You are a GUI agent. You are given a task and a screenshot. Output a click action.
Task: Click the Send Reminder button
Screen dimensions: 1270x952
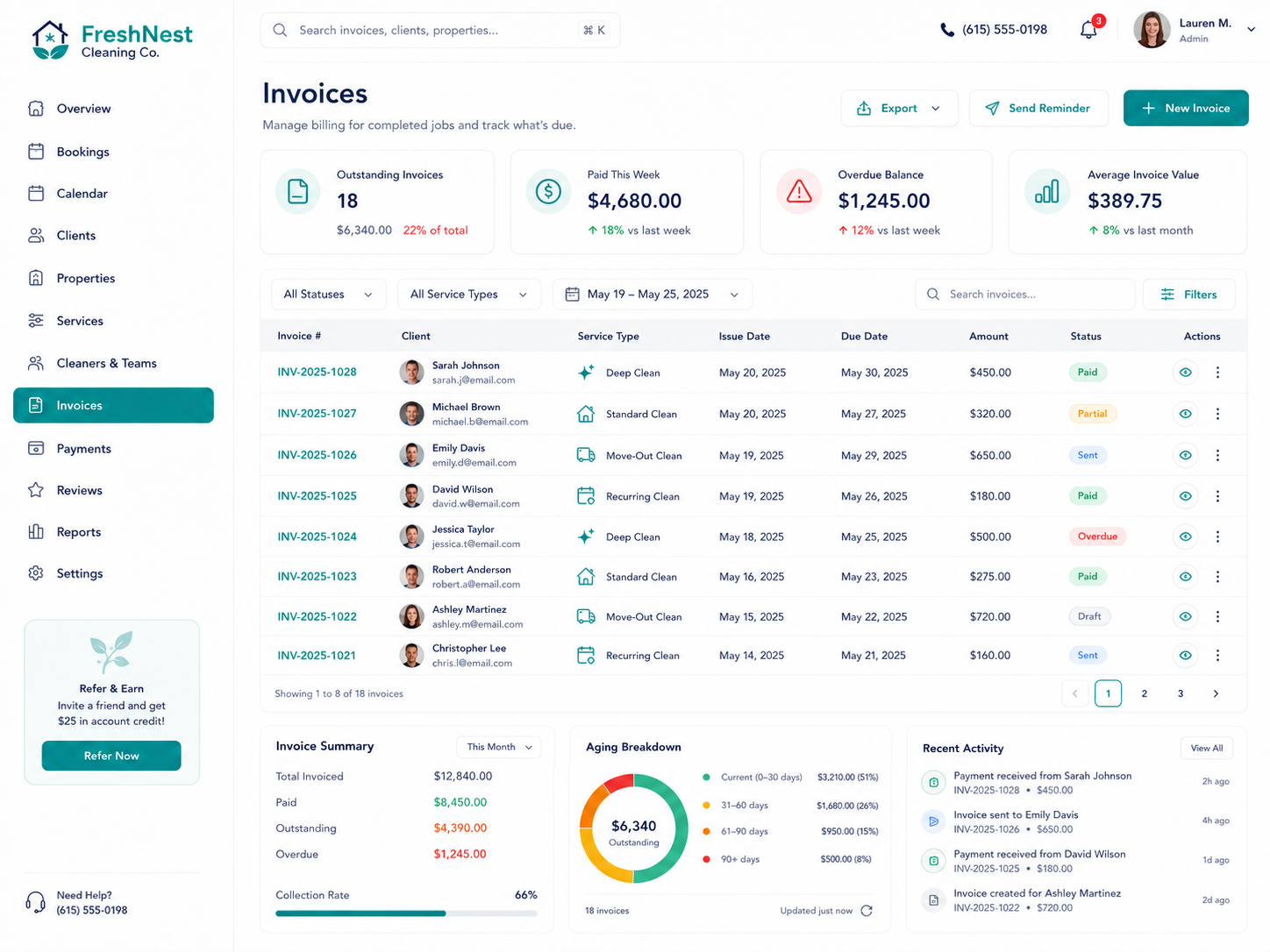1038,108
